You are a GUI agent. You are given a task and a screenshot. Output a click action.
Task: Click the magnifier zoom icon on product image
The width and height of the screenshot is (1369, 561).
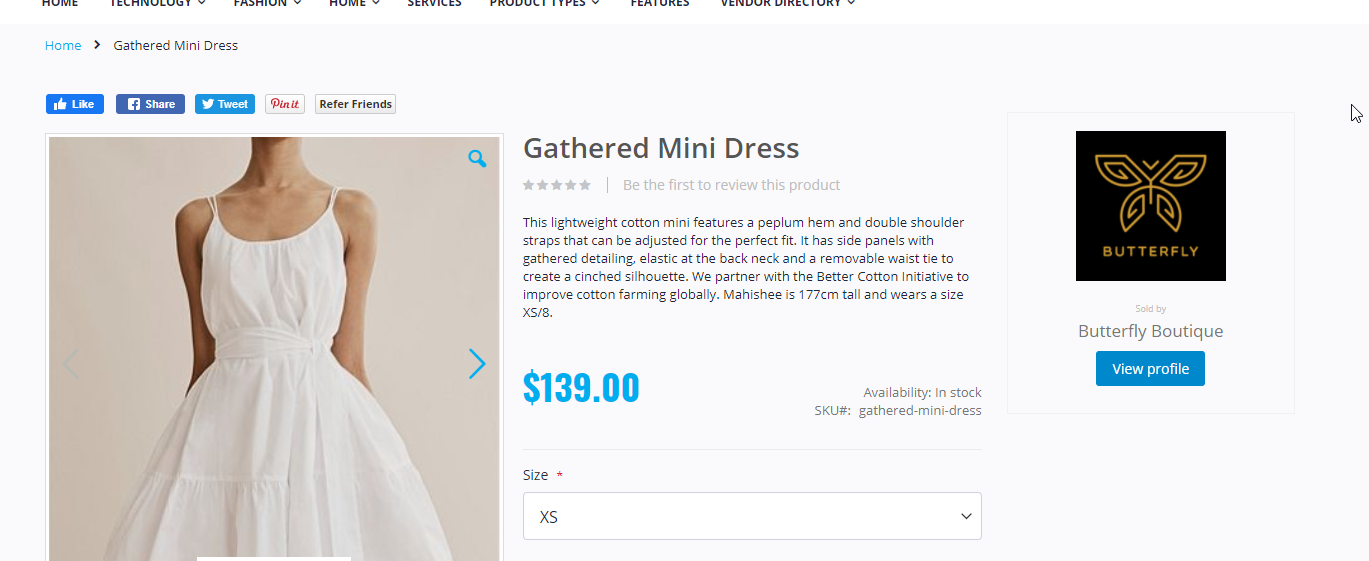pos(477,158)
